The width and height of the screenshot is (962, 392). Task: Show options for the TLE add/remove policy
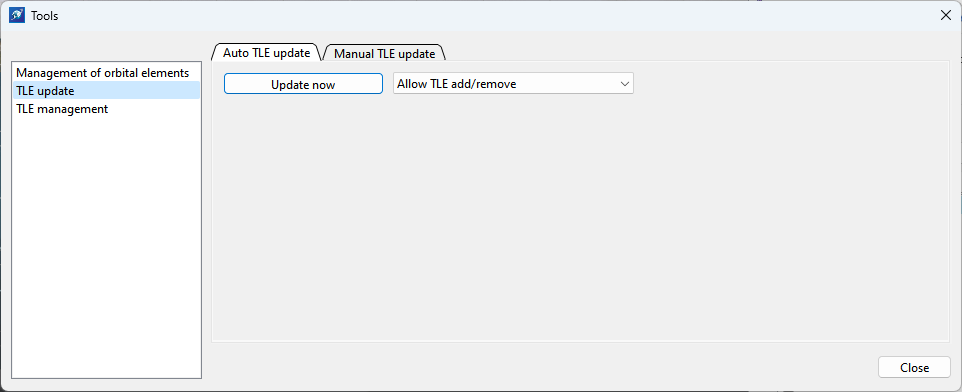513,84
